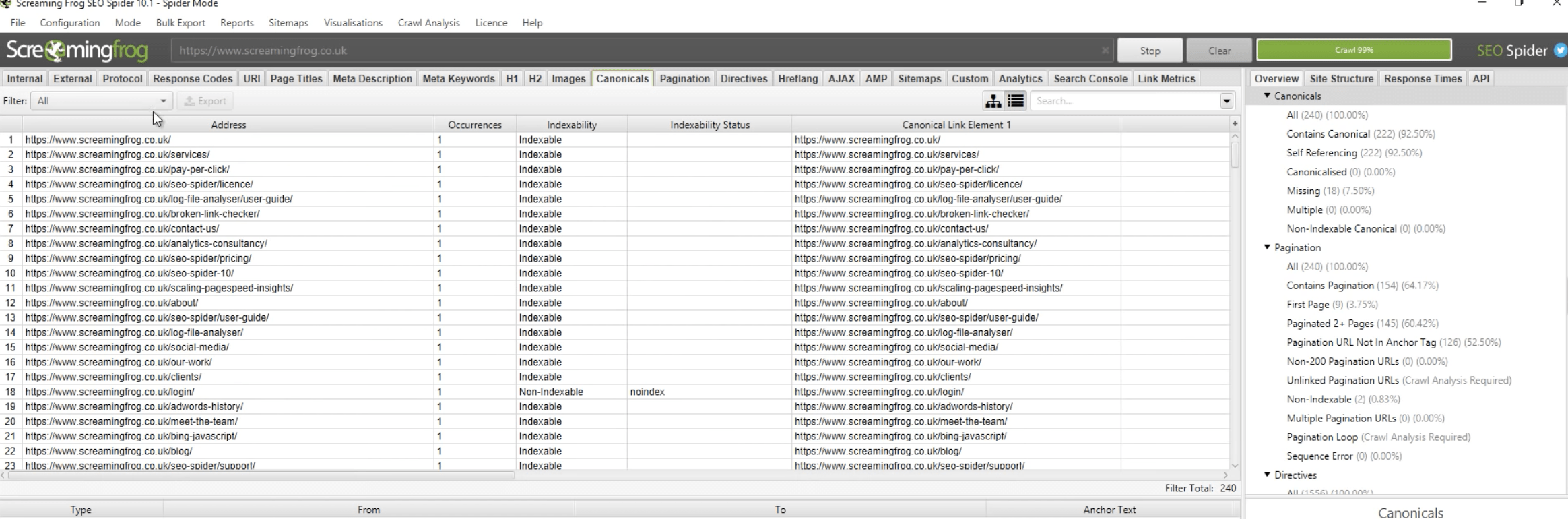Open the Help menu
Screen dimensions: 1568x519
(x=532, y=22)
